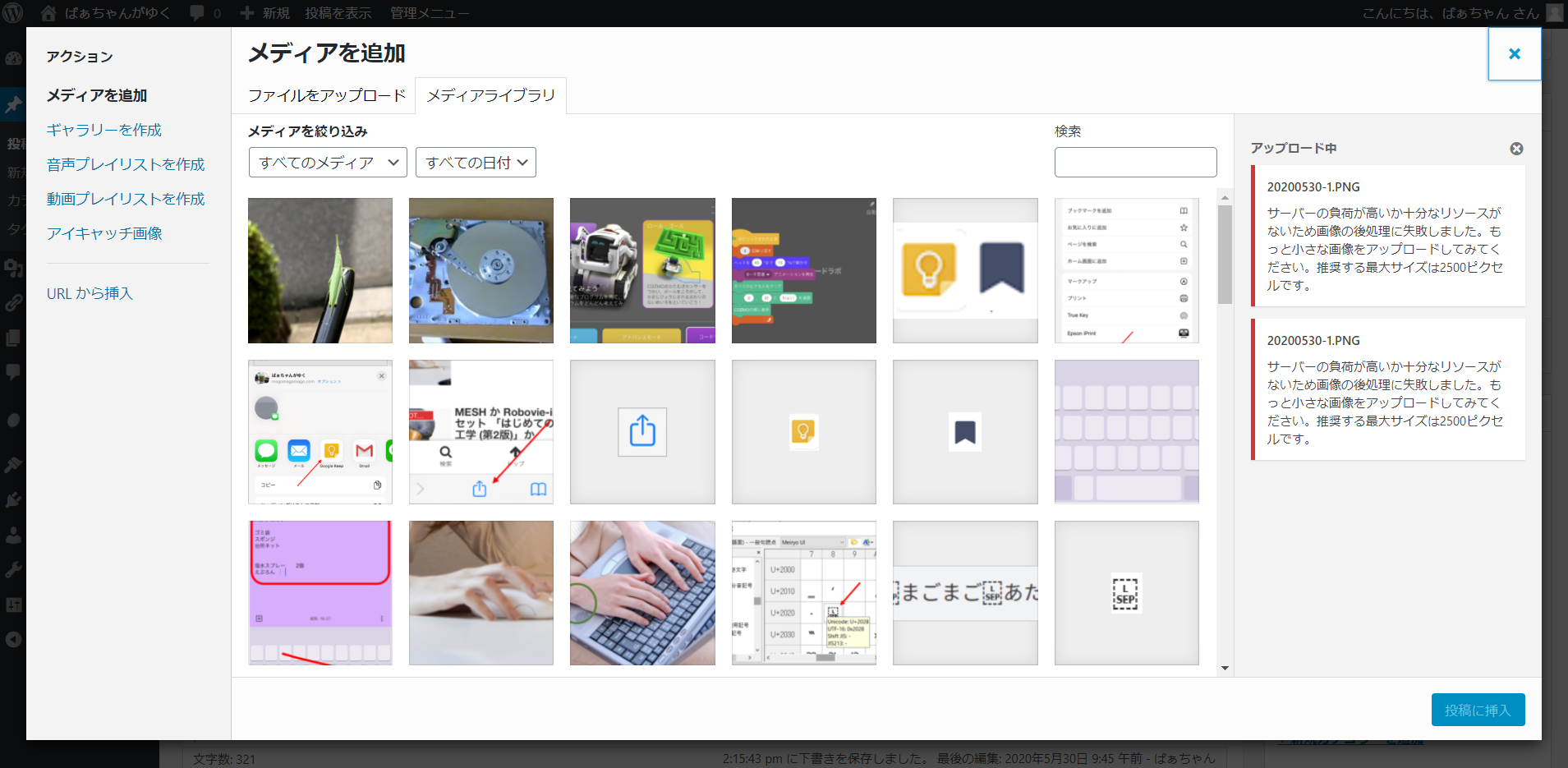
Task: Select the hands typing keyboard photo thumbnail
Action: pos(642,593)
